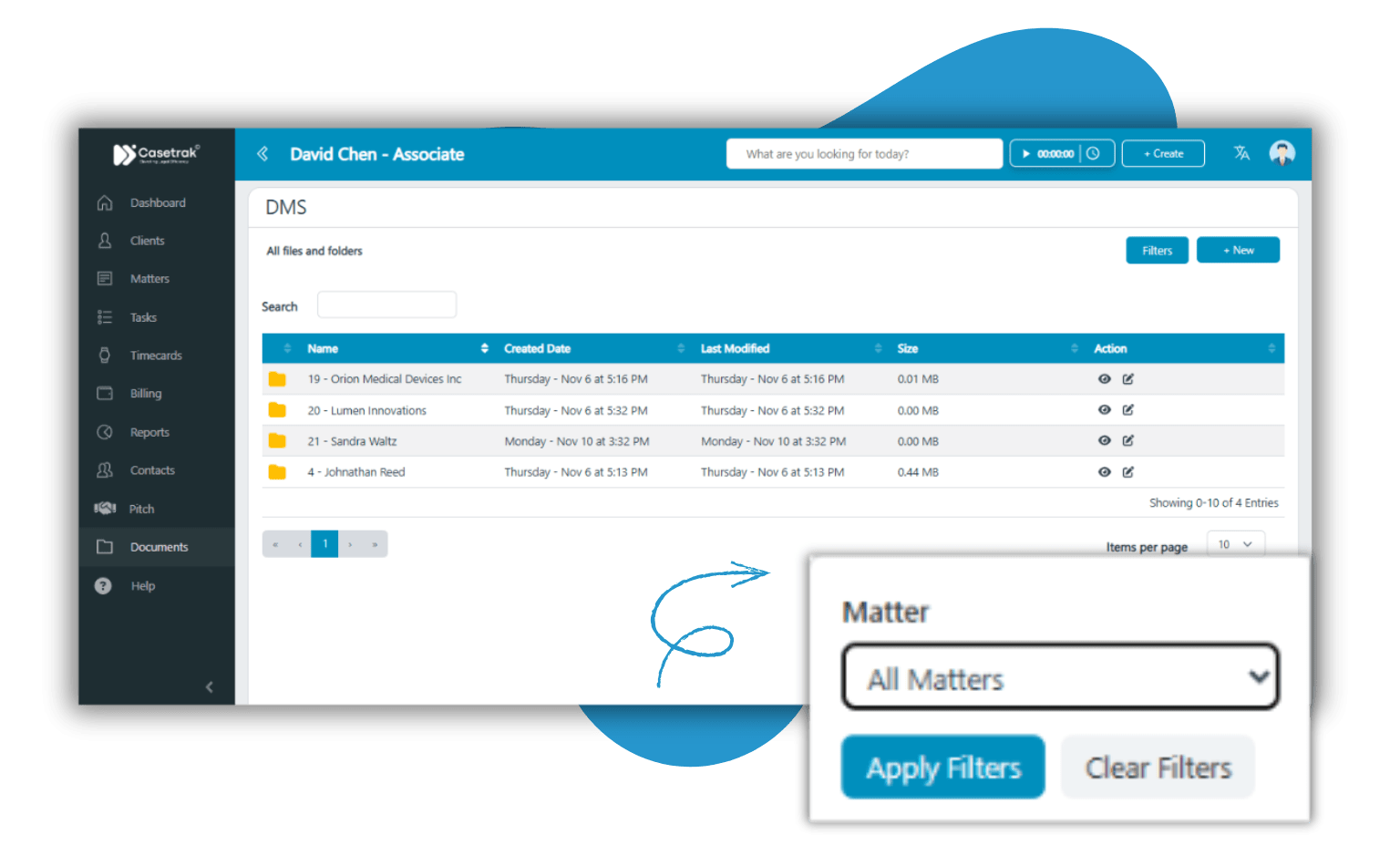The height and width of the screenshot is (866, 1400).
Task: Collapse the left sidebar with bottom chevron
Action: pyautogui.click(x=210, y=687)
